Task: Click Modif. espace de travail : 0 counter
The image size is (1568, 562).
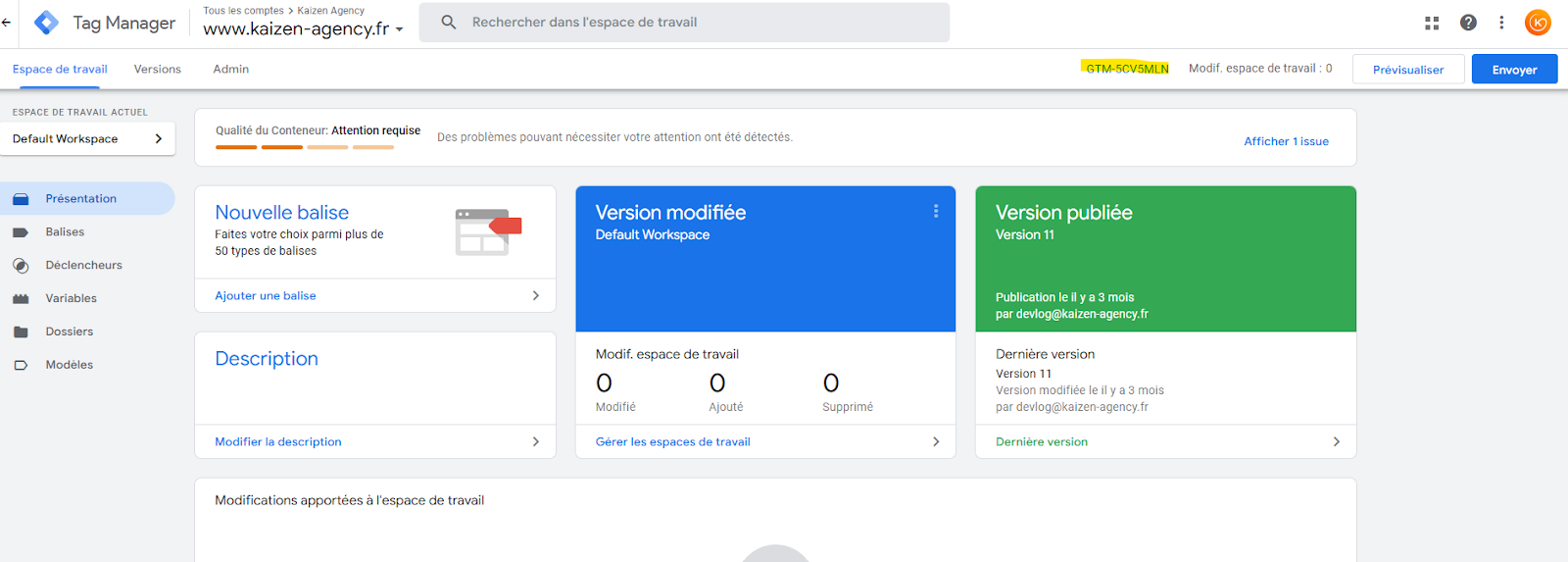Action: (1260, 69)
